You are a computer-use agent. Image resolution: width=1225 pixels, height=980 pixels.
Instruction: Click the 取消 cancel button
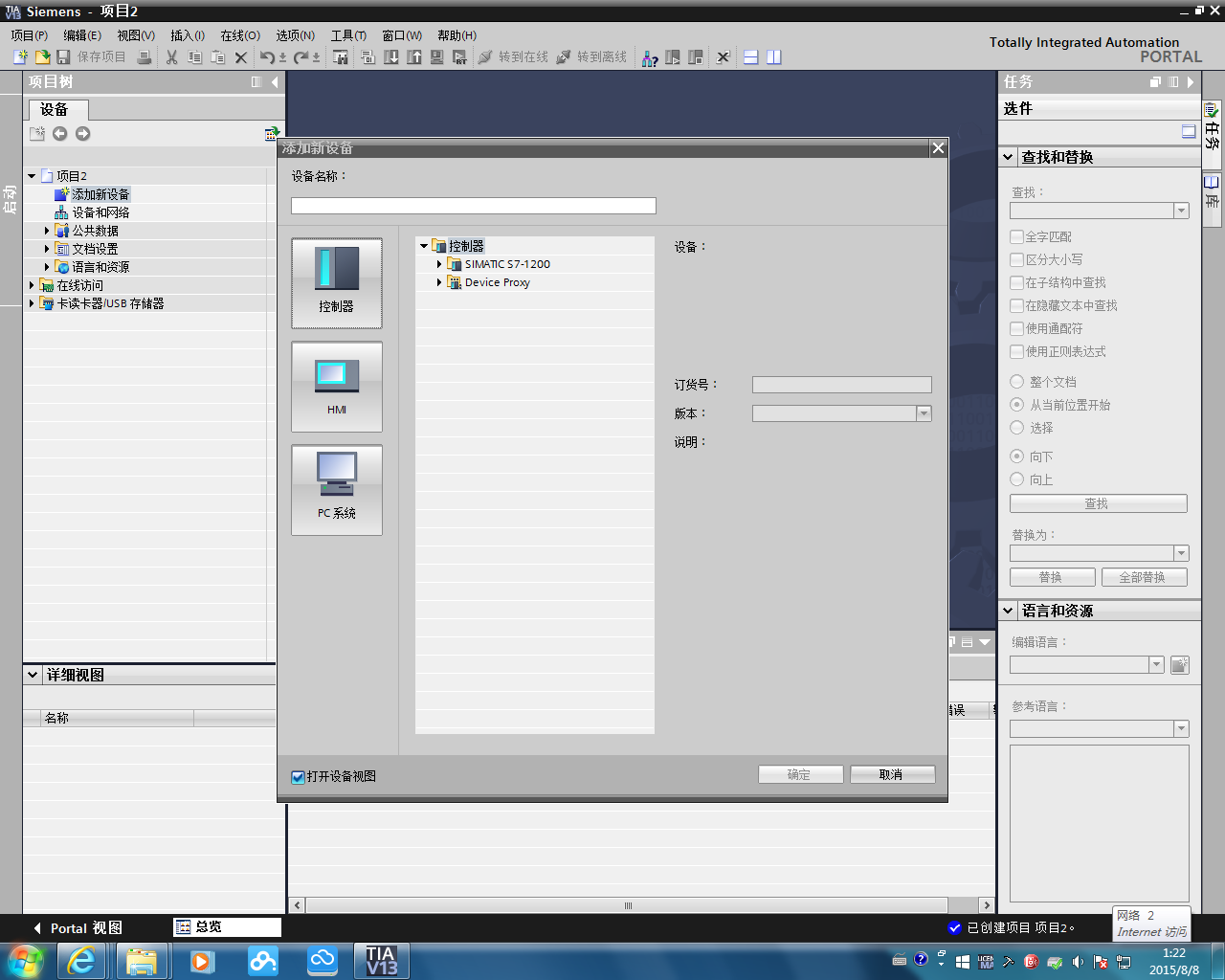point(892,775)
